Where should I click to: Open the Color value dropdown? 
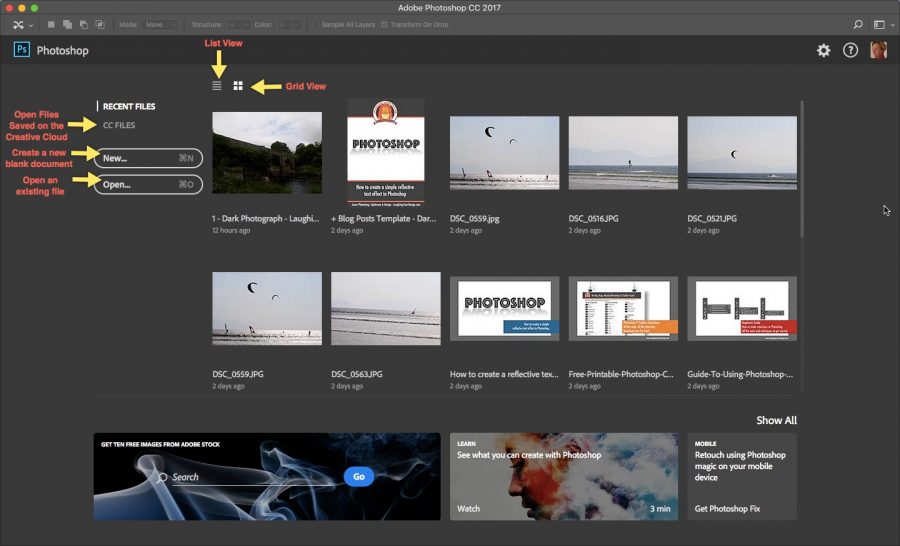point(289,25)
